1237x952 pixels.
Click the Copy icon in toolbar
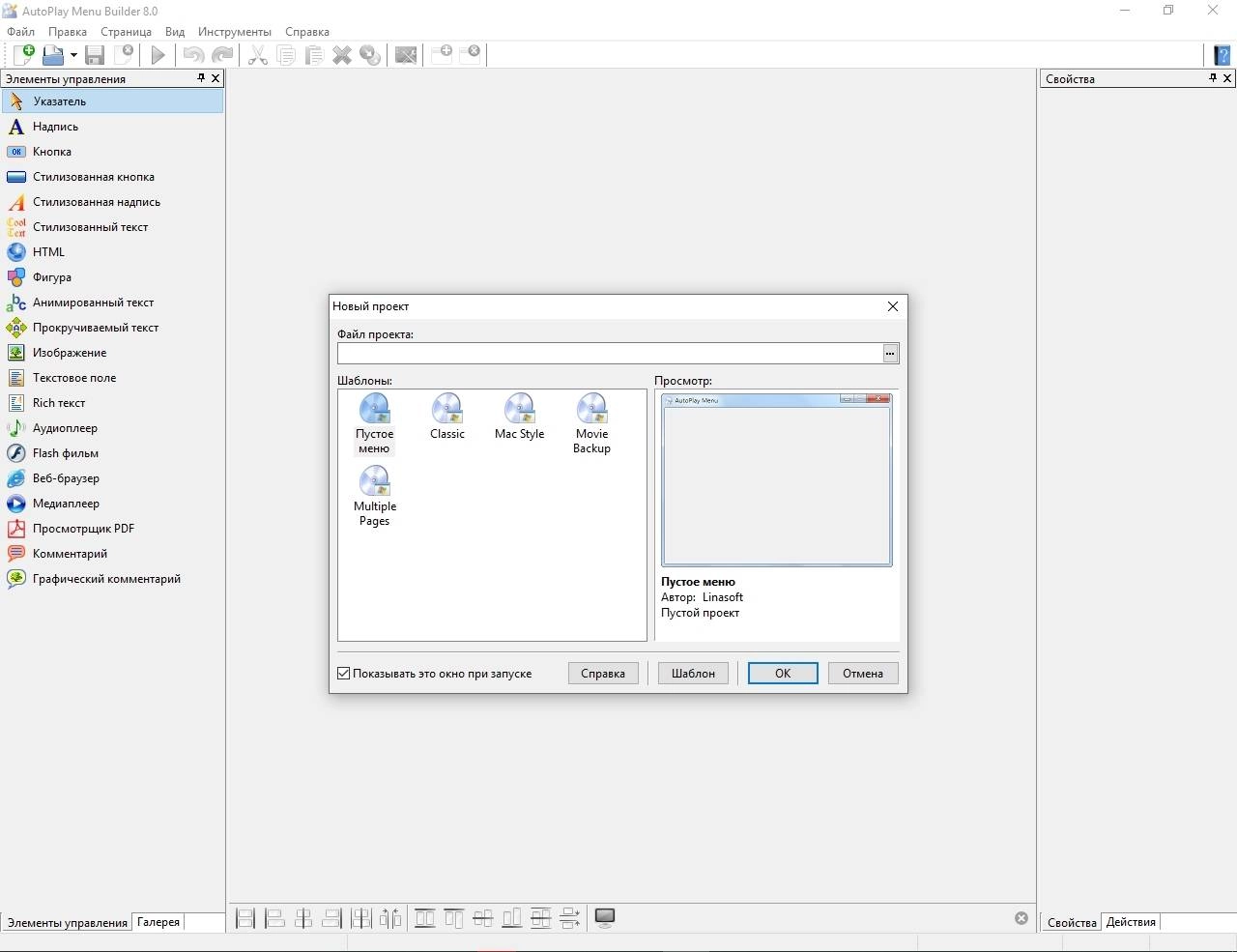(286, 55)
